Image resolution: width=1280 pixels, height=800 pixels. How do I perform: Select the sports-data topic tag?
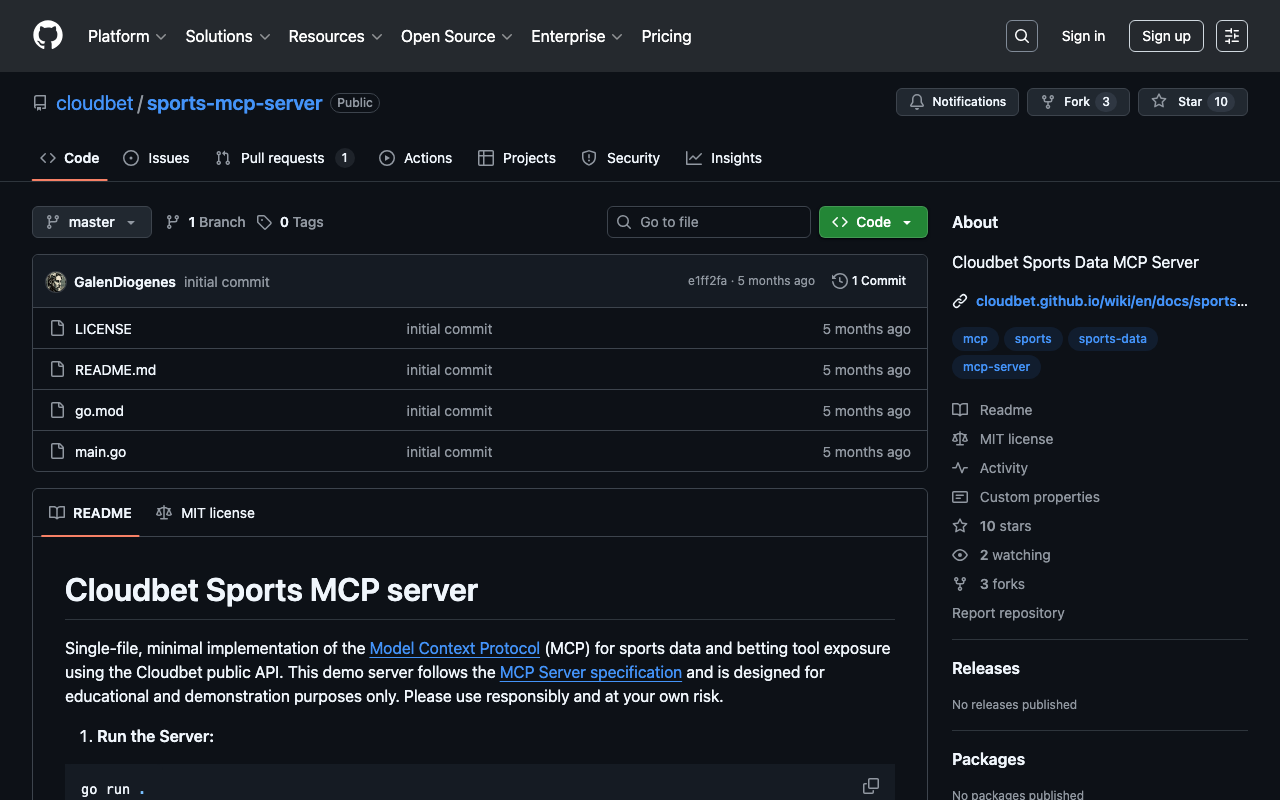pos(1112,339)
